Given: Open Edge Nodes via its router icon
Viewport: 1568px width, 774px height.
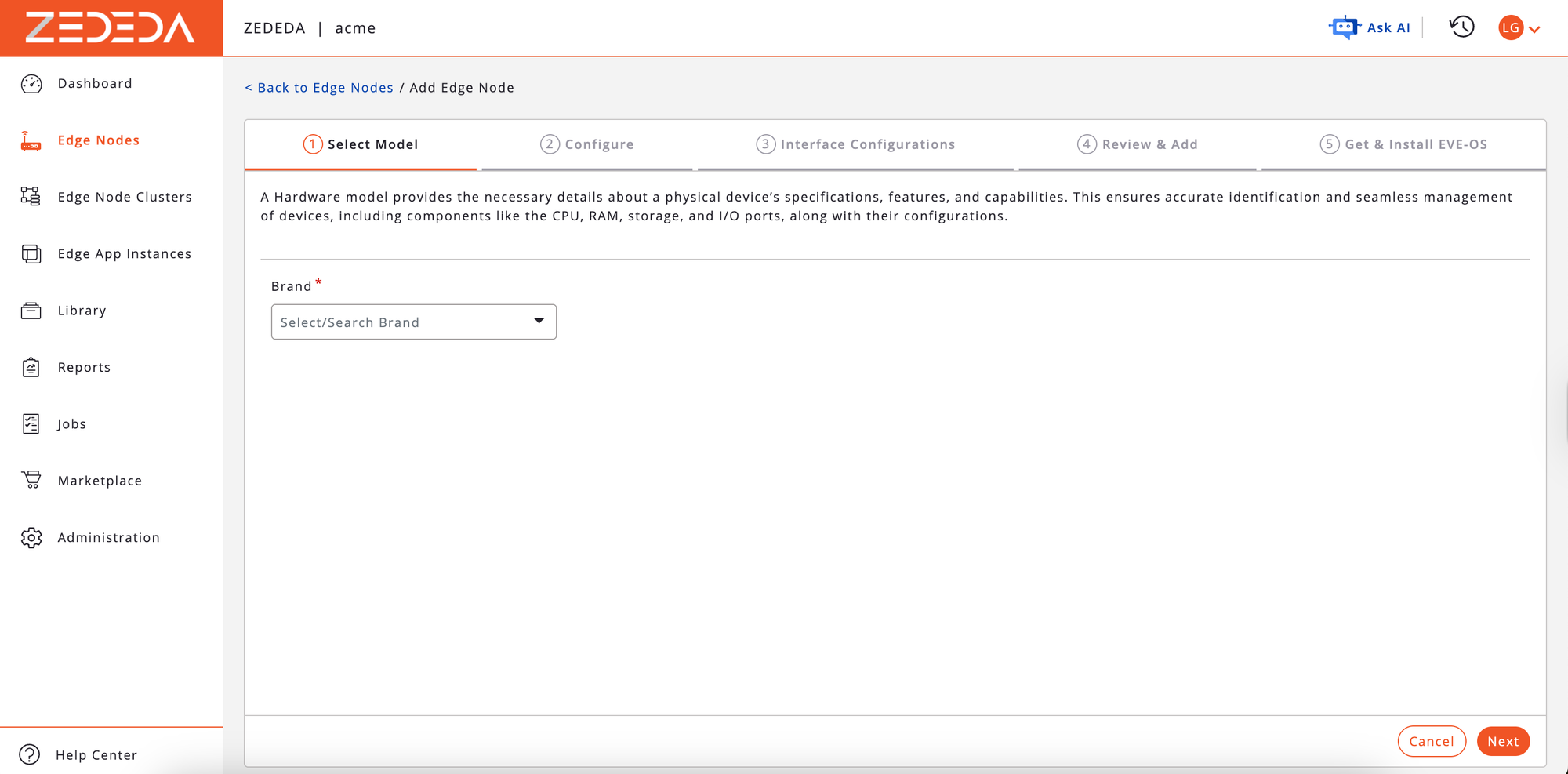Looking at the screenshot, I should 31,141.
